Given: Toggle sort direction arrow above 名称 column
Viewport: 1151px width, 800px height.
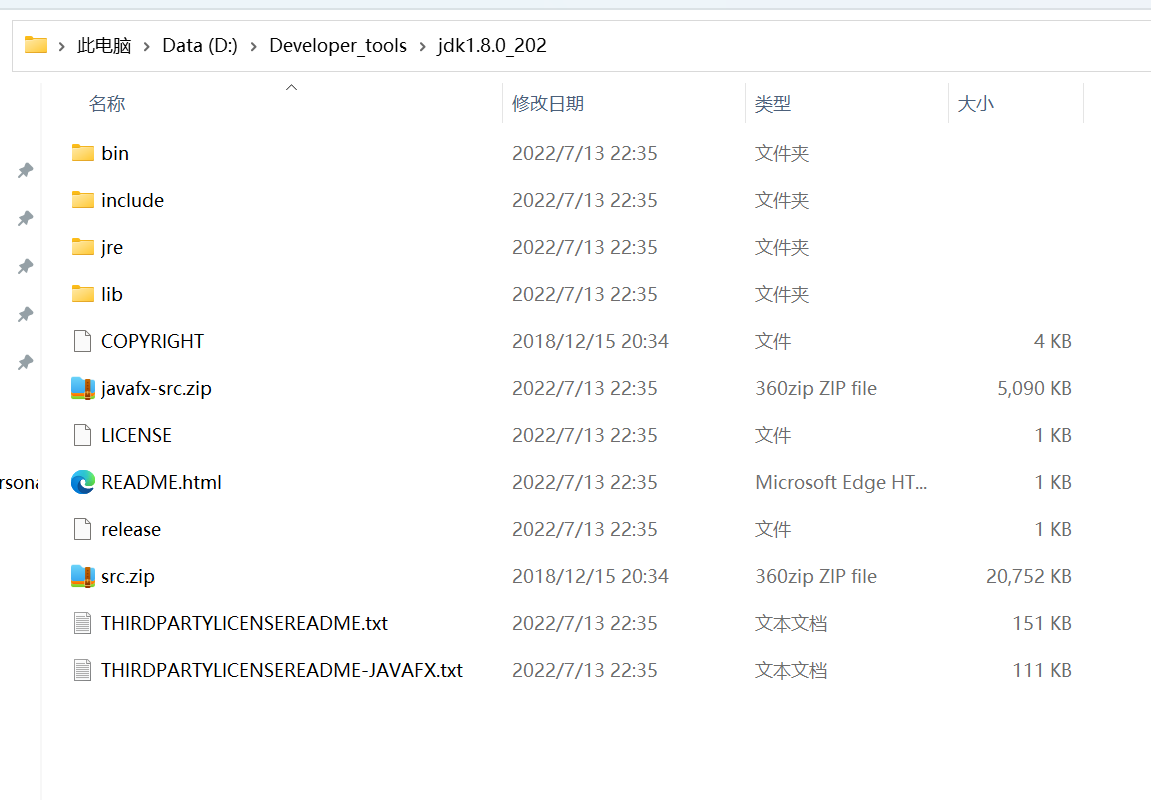Looking at the screenshot, I should click(291, 87).
